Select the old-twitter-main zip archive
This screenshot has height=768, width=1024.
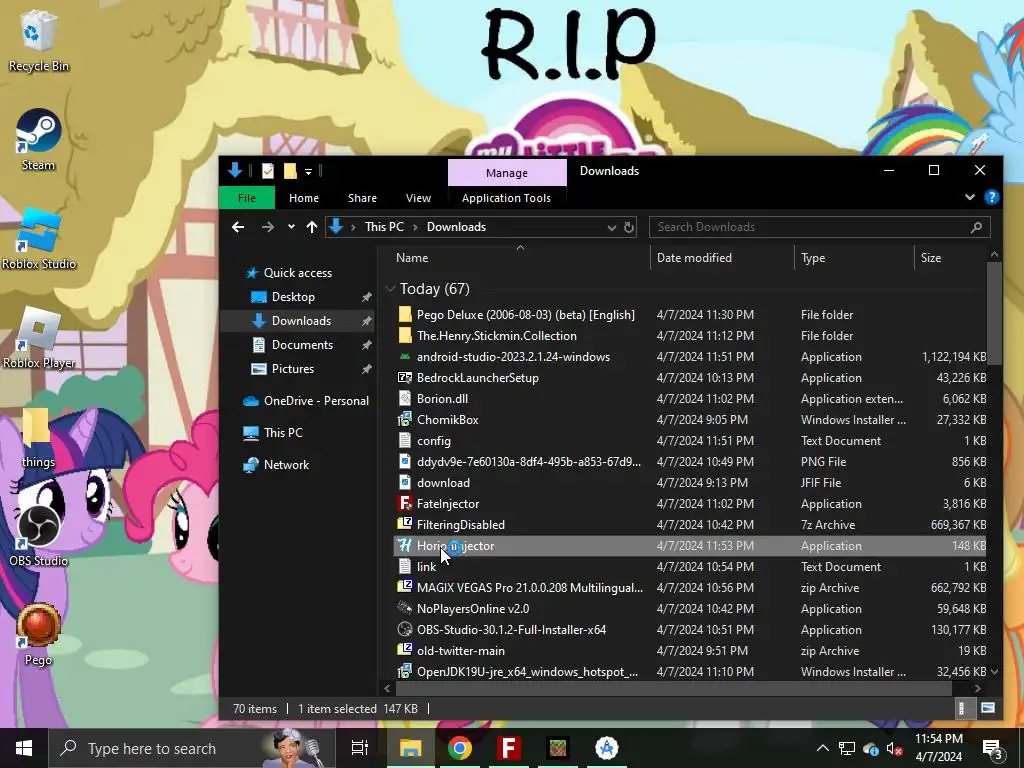click(690, 650)
